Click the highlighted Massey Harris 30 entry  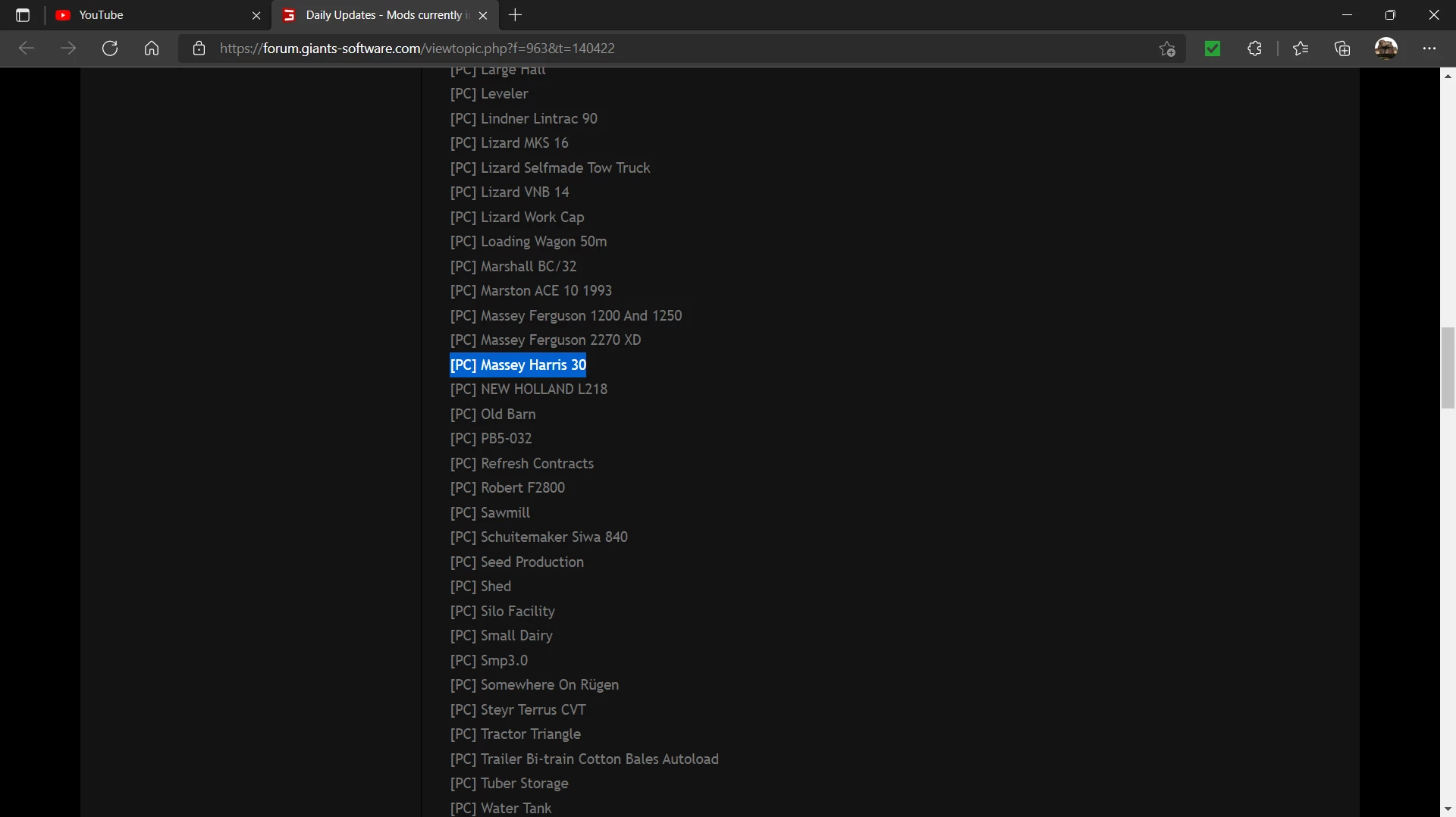(518, 365)
